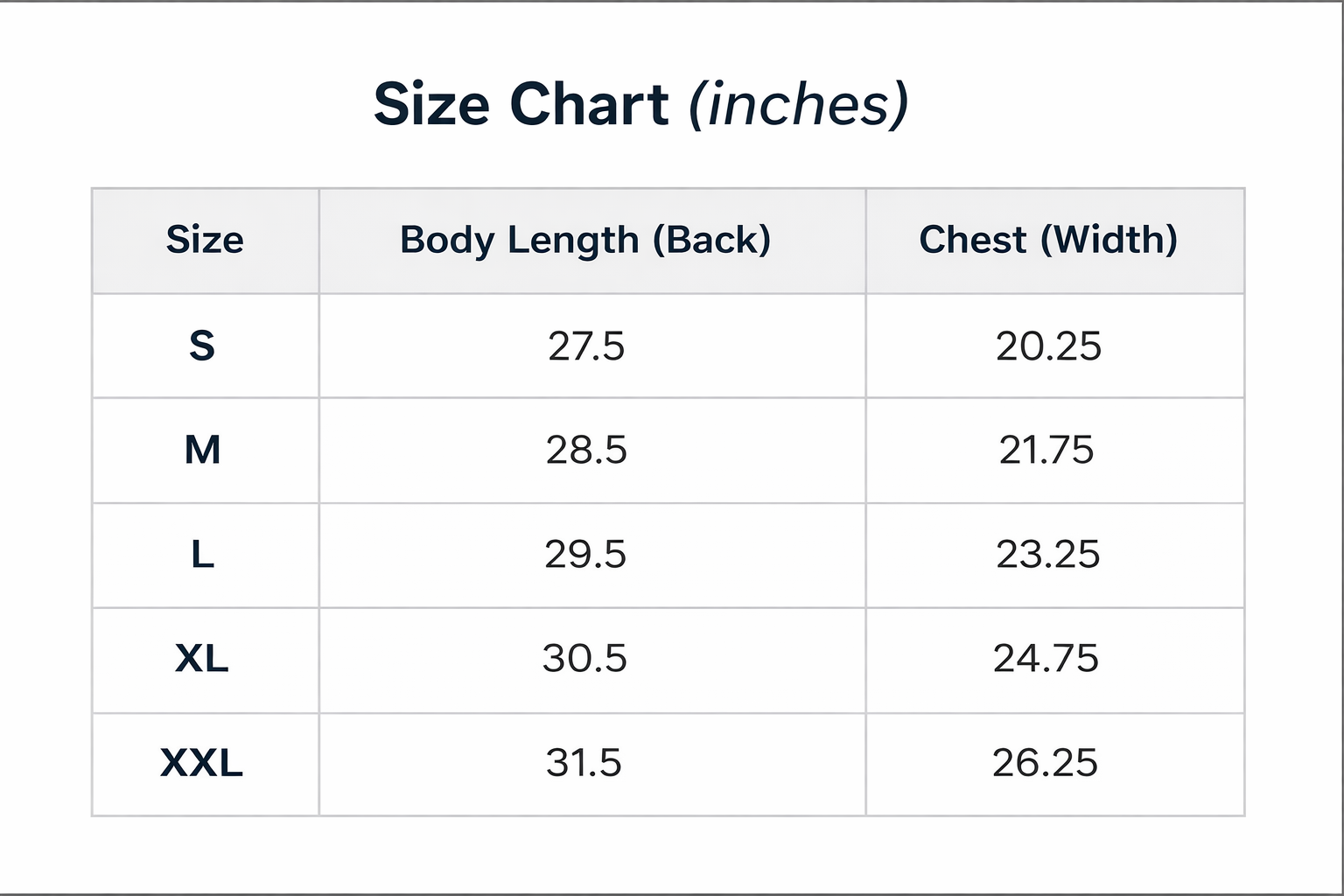This screenshot has height=896, width=1344.
Task: Click the "Size Chart" title text
Action: tap(521, 104)
